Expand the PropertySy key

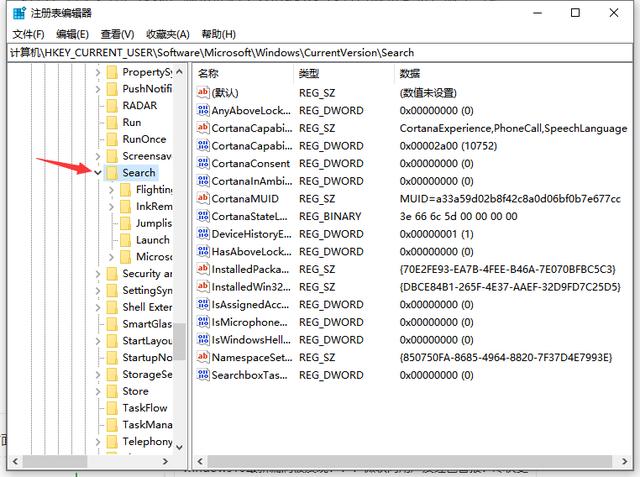[98, 73]
